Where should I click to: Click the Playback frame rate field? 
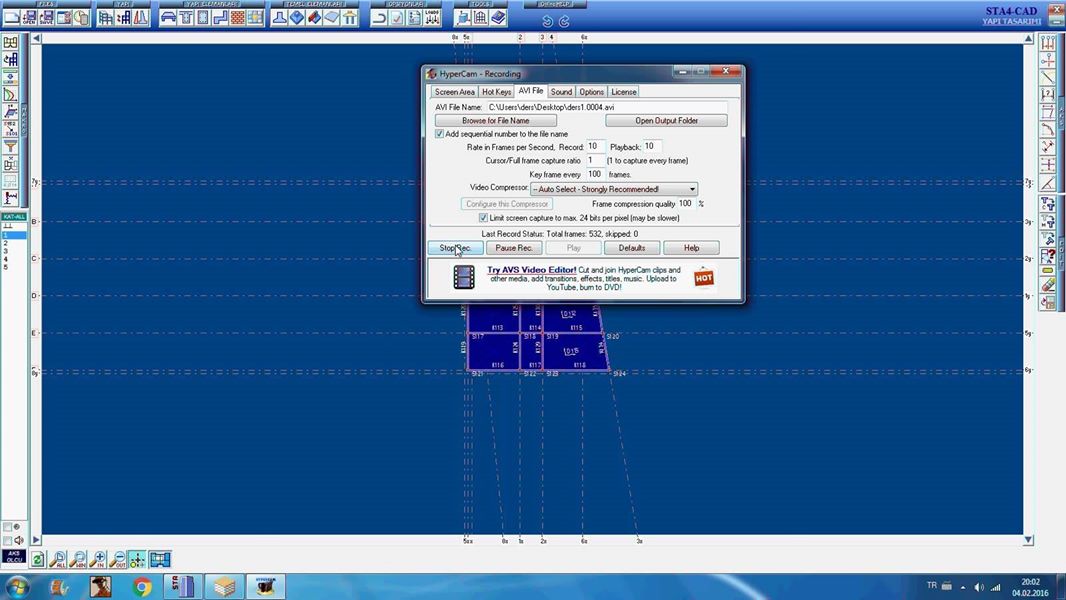tap(652, 147)
